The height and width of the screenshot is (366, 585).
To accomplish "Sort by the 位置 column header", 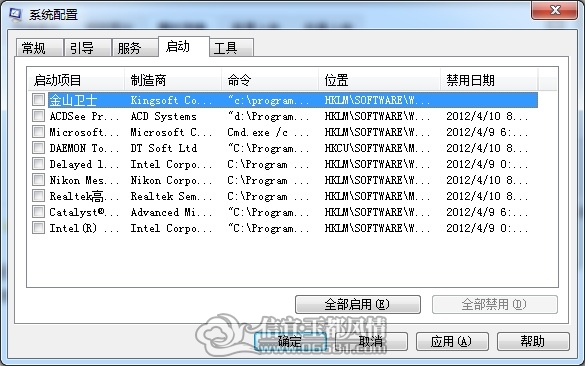I will coord(379,79).
